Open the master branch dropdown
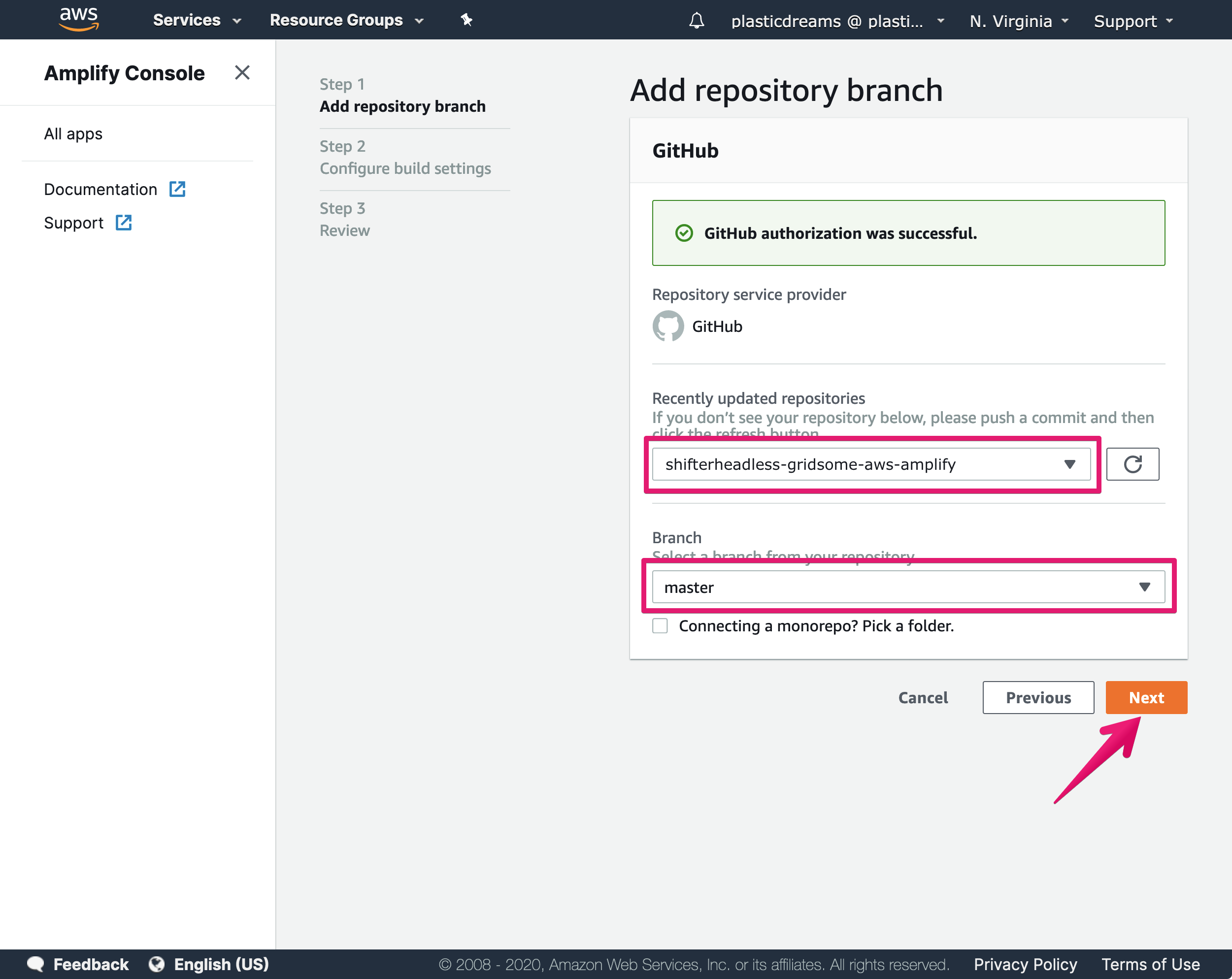Screen dimensions: 1232x979 pyautogui.click(x=908, y=587)
